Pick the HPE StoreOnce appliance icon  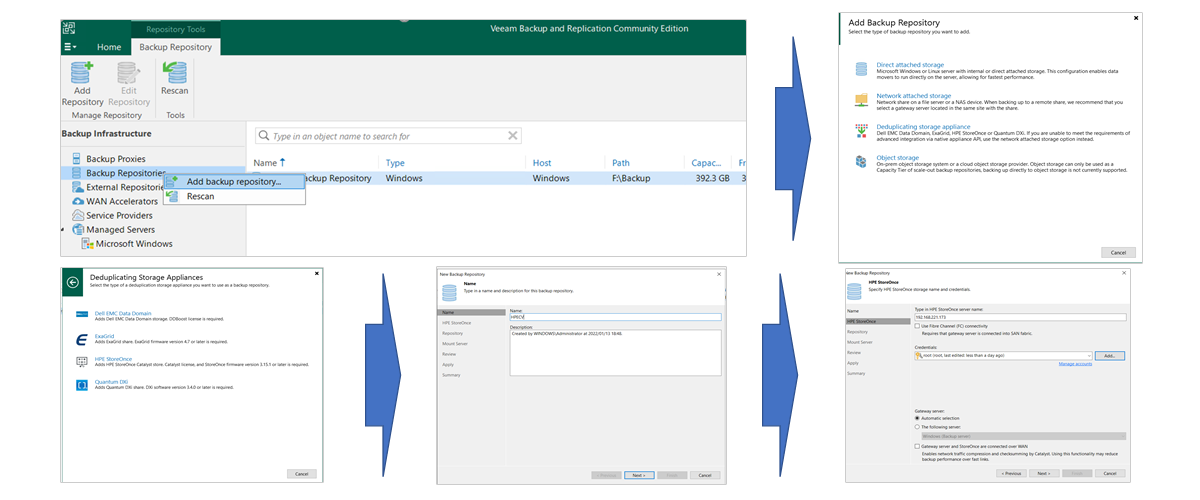82,361
